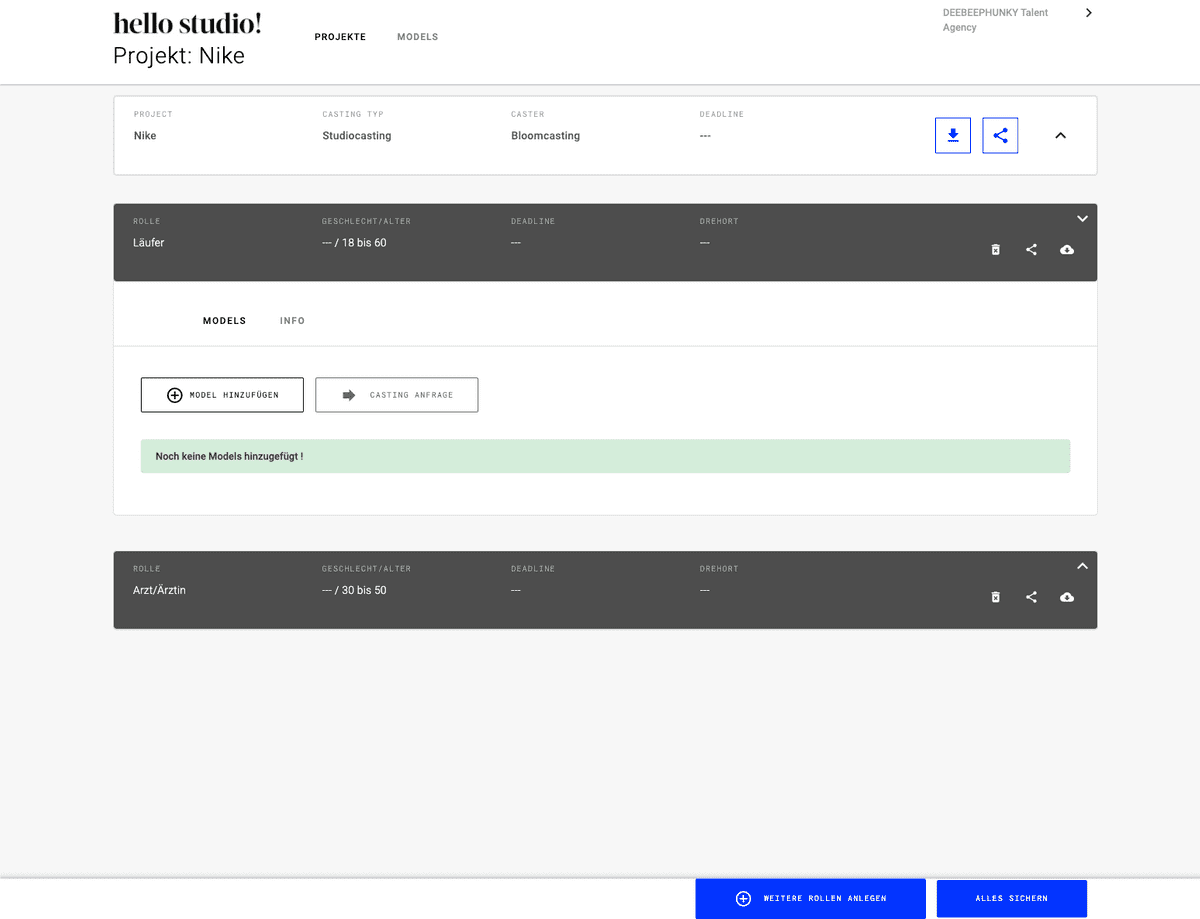Delete the Läufer role

(995, 250)
